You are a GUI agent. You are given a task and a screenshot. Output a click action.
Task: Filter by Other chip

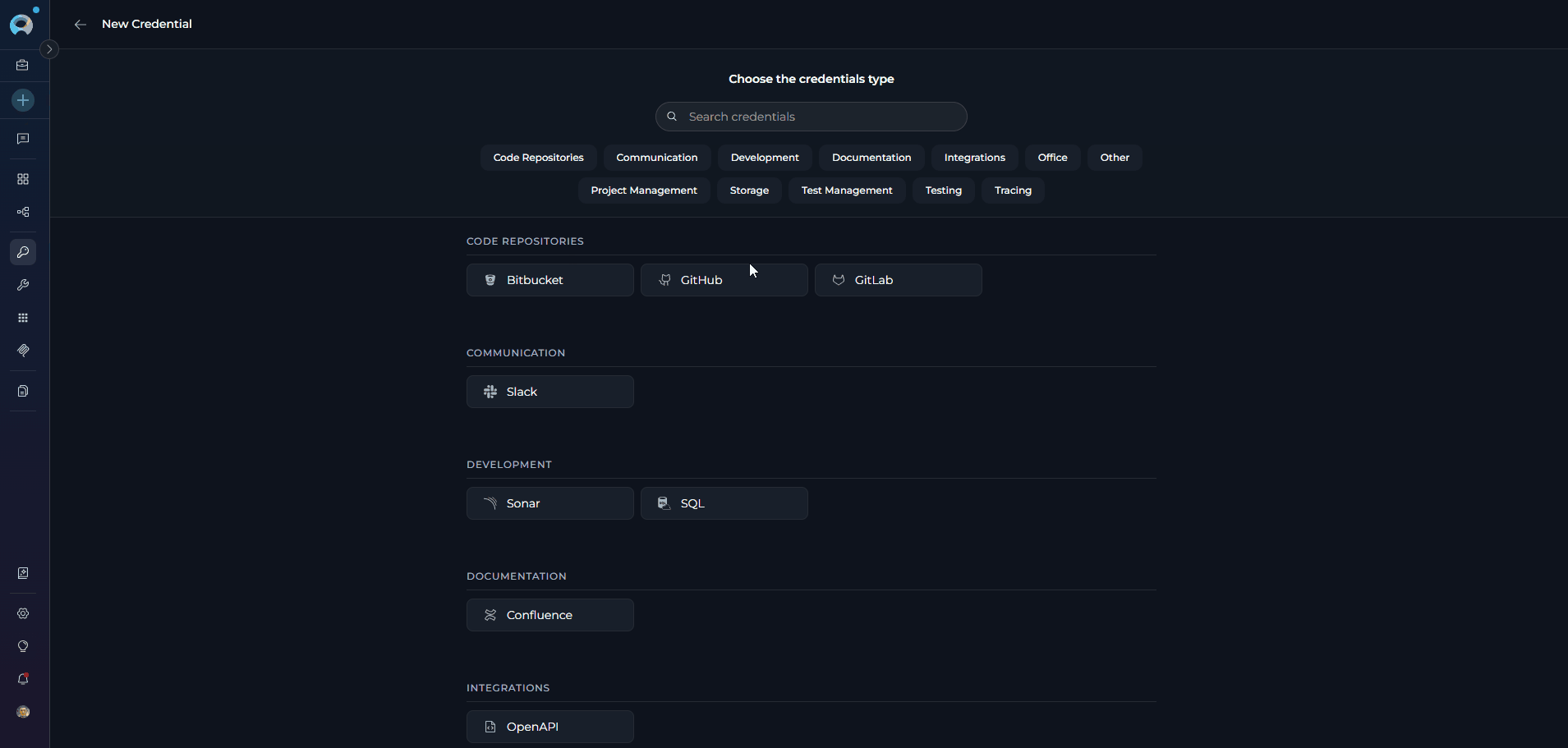click(x=1115, y=158)
